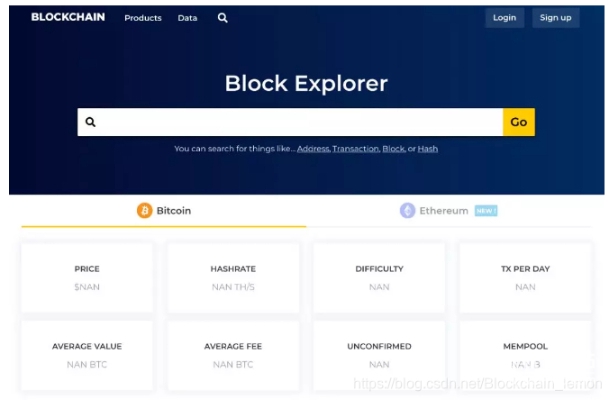Click the magnifier icon inside the search box

pyautogui.click(x=90, y=122)
